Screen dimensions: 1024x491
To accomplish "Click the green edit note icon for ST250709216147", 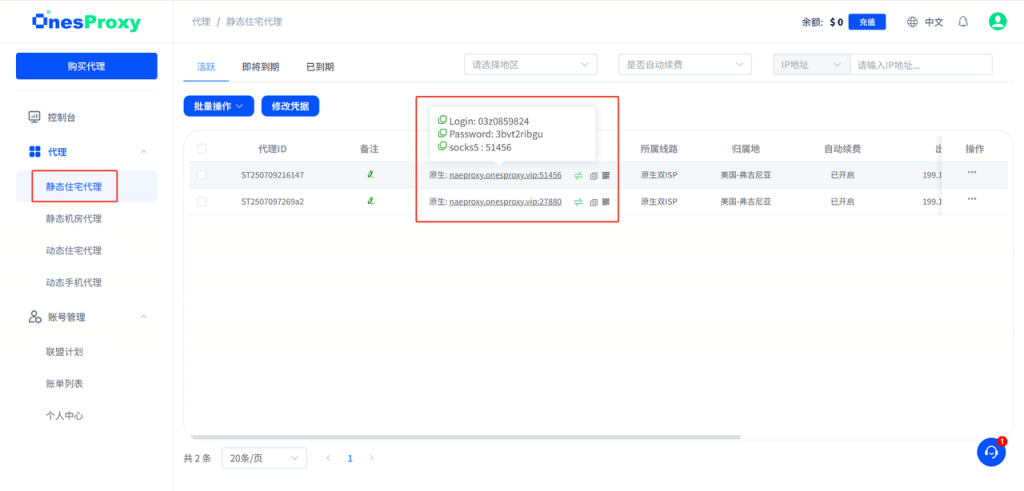I will (x=370, y=175).
